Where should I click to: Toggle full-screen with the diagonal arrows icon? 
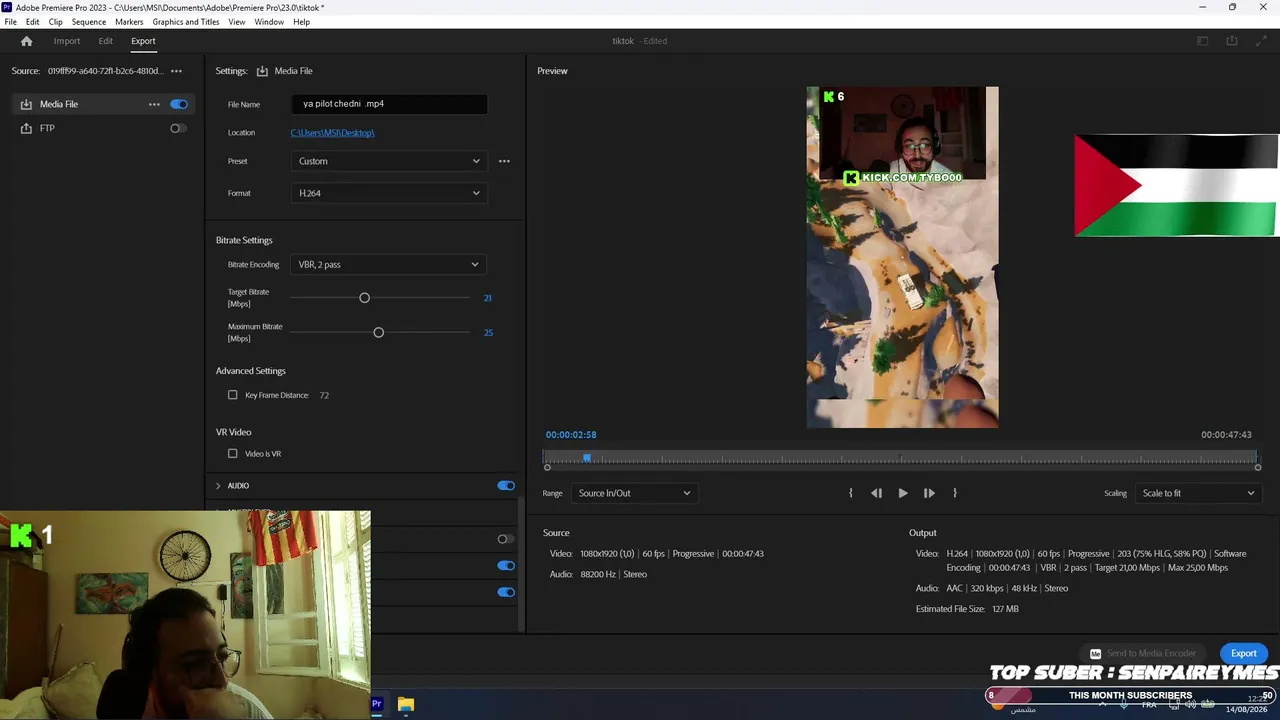[1261, 41]
